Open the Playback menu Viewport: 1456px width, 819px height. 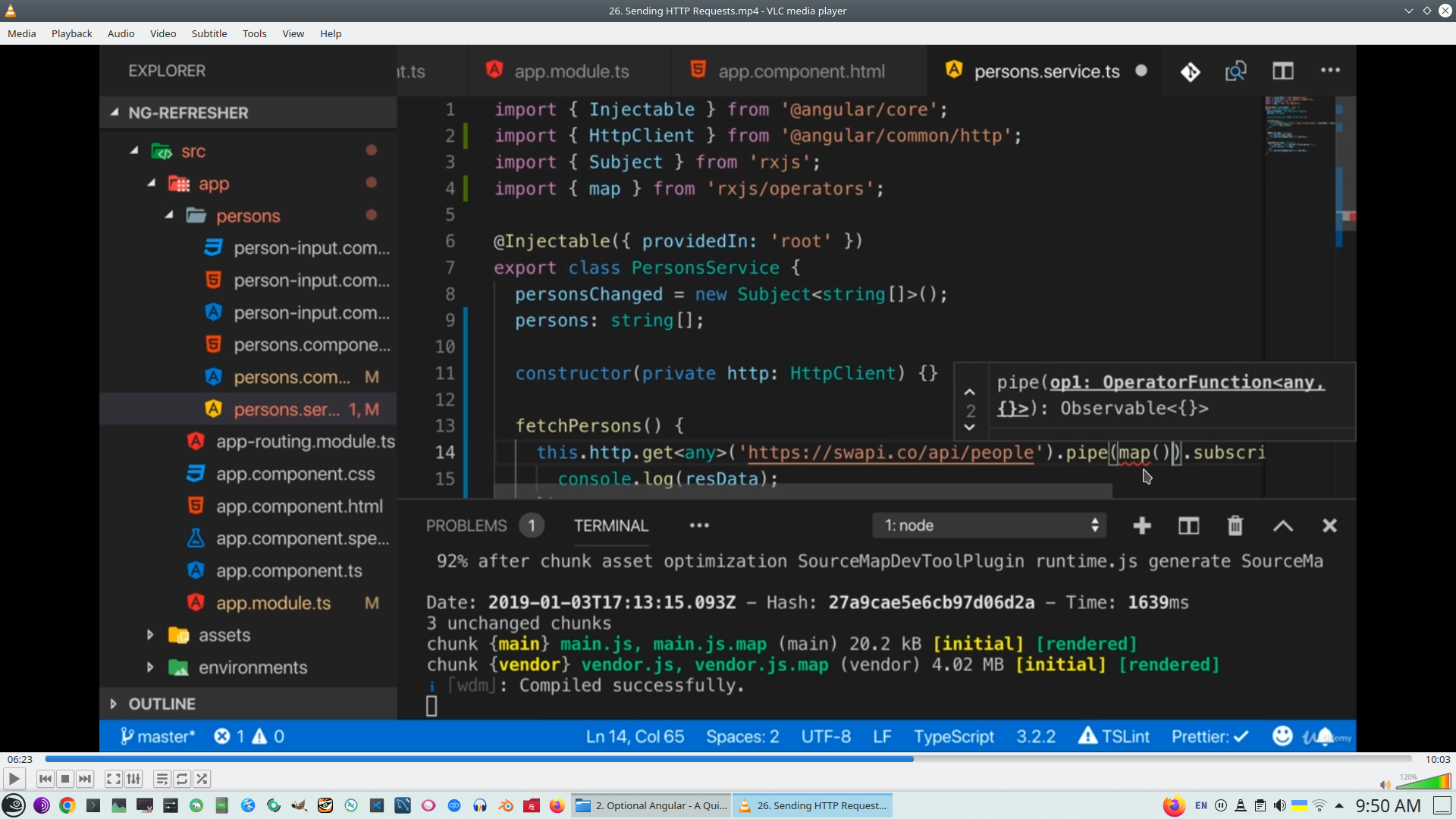(72, 33)
